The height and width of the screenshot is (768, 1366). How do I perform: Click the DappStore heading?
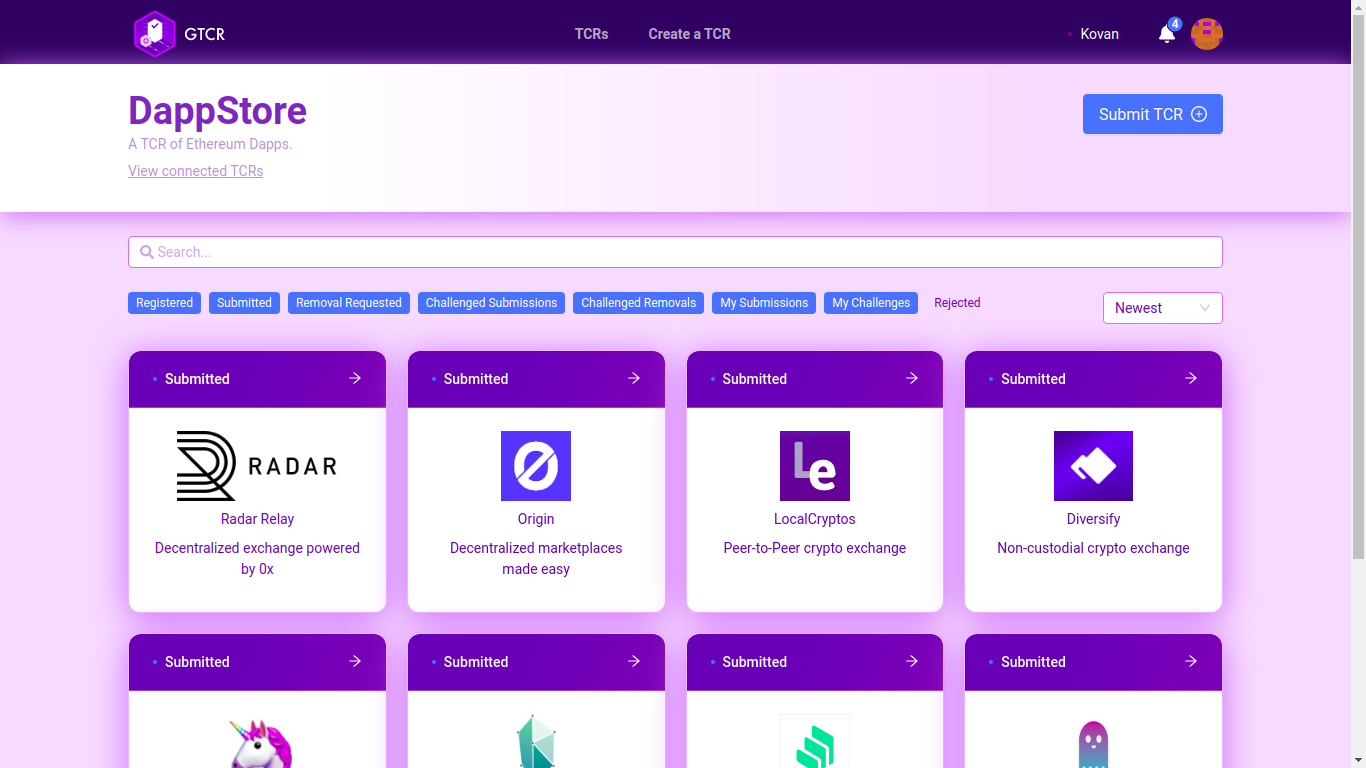tap(217, 110)
